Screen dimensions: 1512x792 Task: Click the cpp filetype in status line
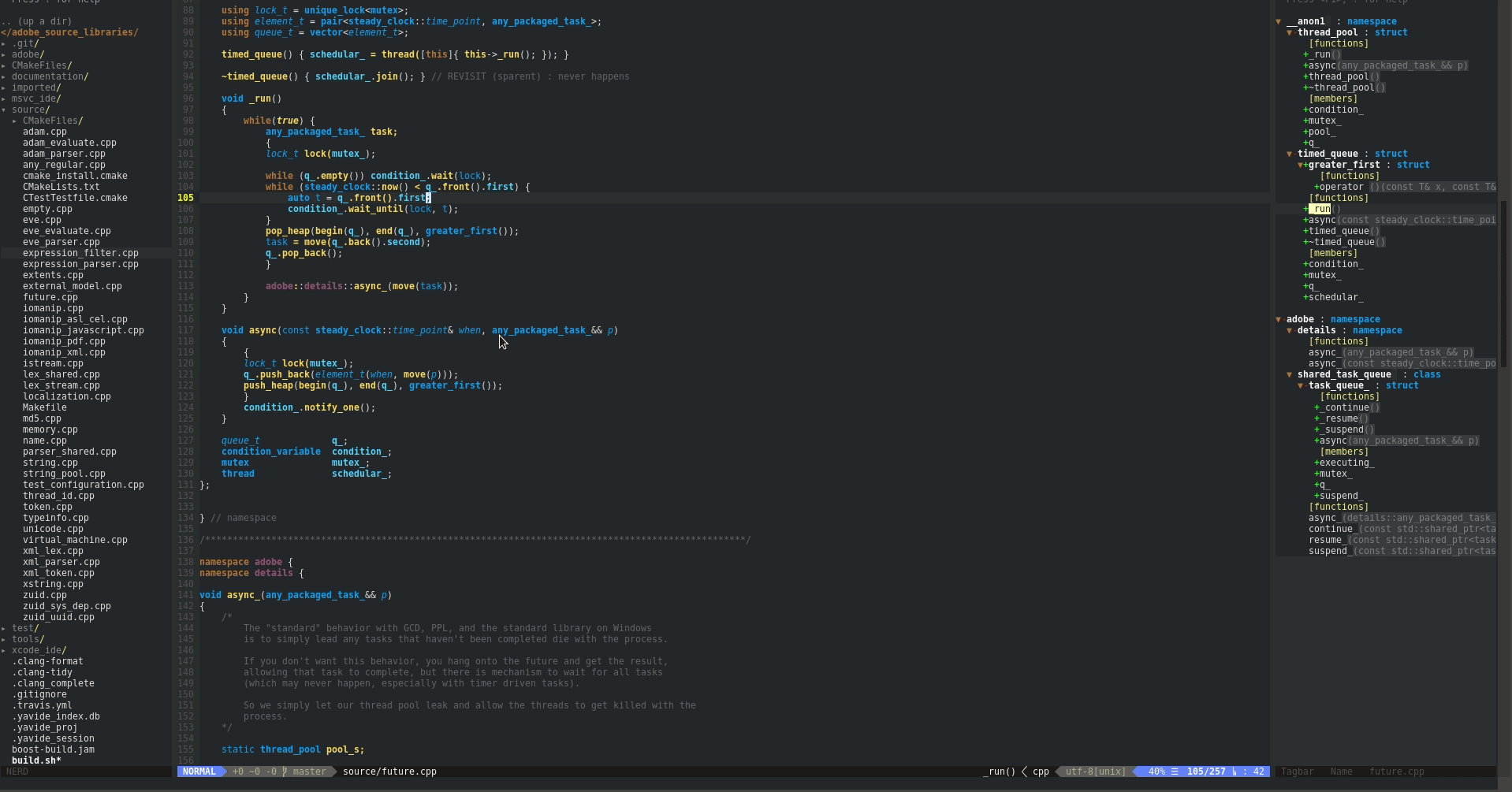tap(1041, 772)
